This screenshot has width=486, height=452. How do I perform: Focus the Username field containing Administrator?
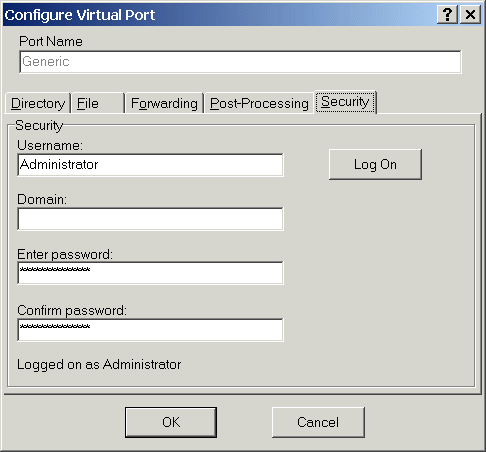pos(150,165)
